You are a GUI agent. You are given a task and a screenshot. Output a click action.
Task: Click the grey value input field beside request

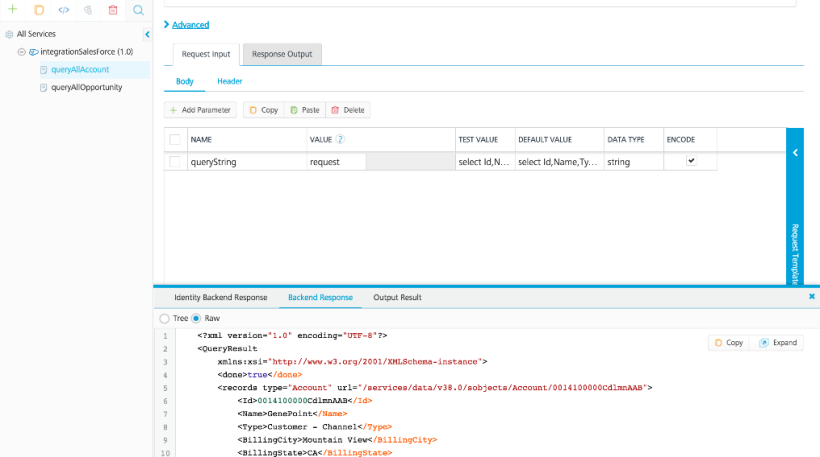tap(411, 162)
